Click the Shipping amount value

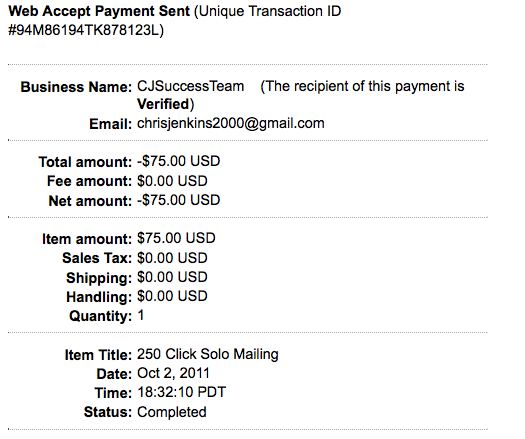click(172, 277)
